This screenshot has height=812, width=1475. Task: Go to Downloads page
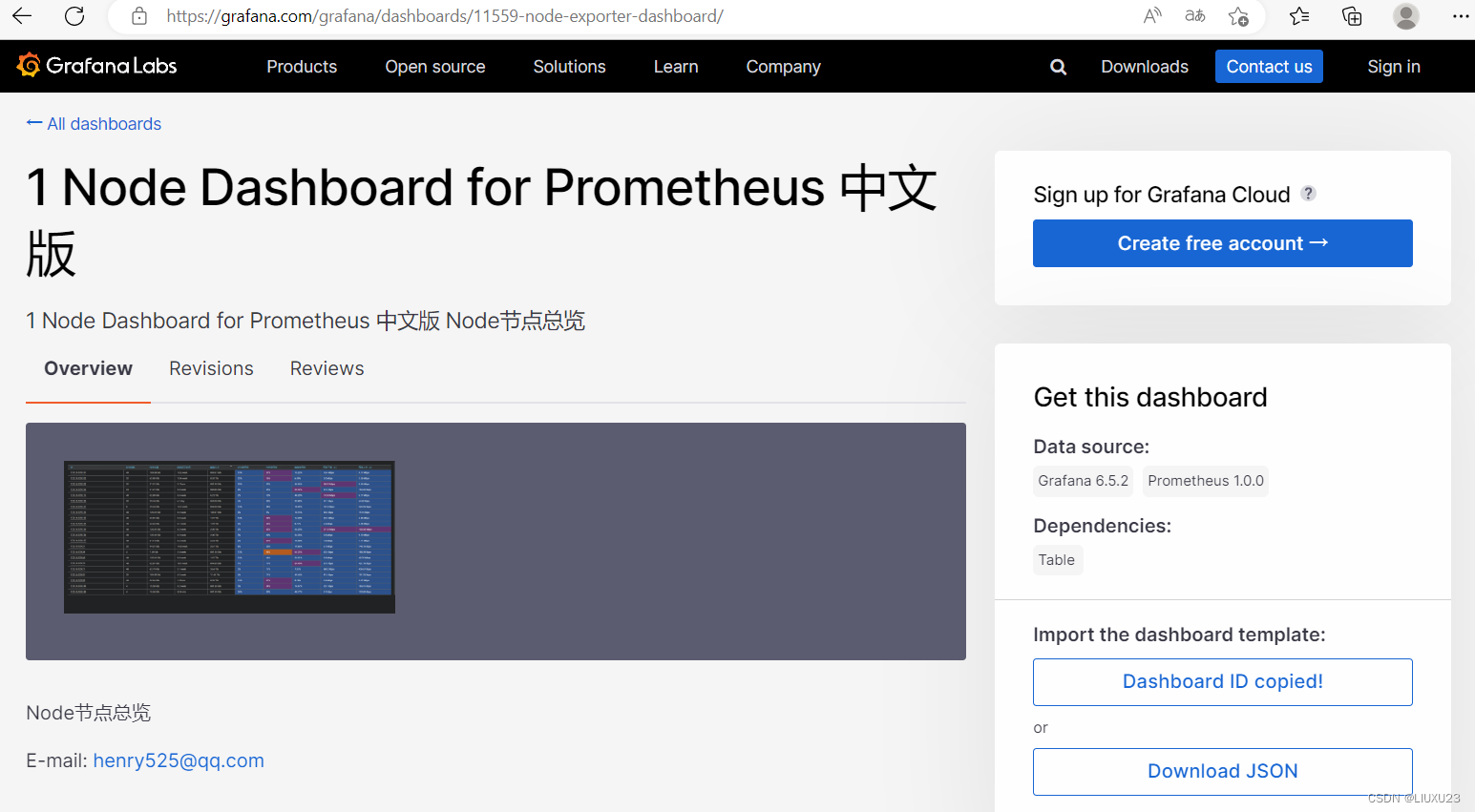pos(1145,67)
